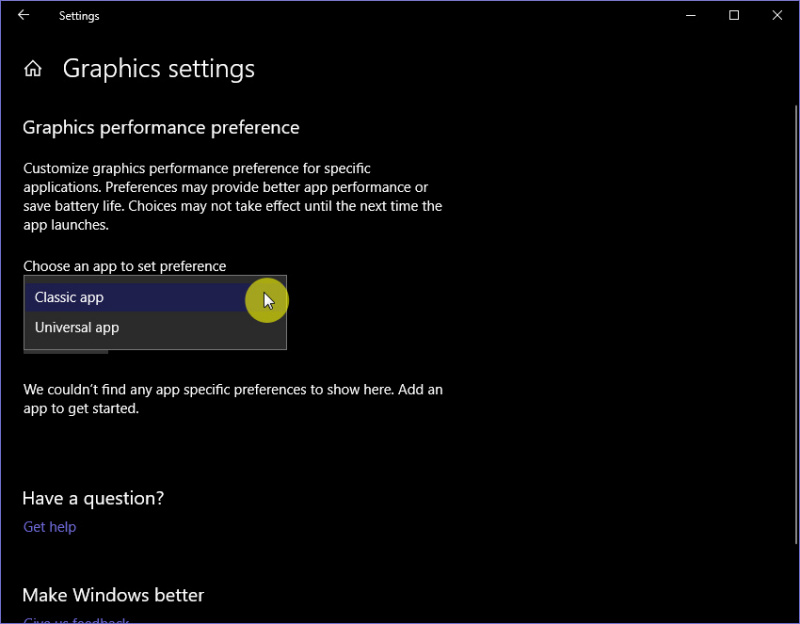This screenshot has width=800, height=624.
Task: Minimize the Settings window
Action: [691, 15]
